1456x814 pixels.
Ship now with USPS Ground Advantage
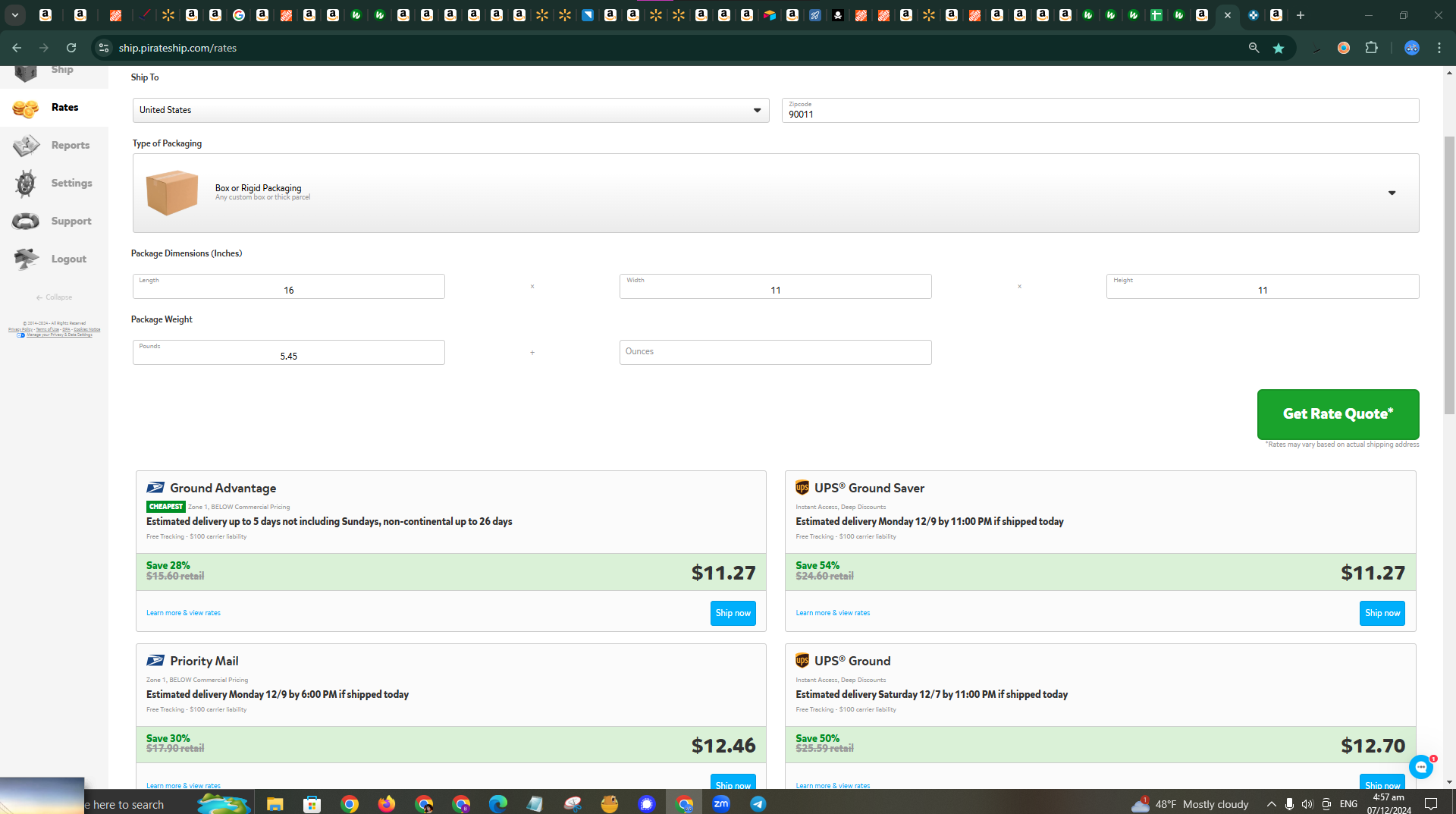733,613
